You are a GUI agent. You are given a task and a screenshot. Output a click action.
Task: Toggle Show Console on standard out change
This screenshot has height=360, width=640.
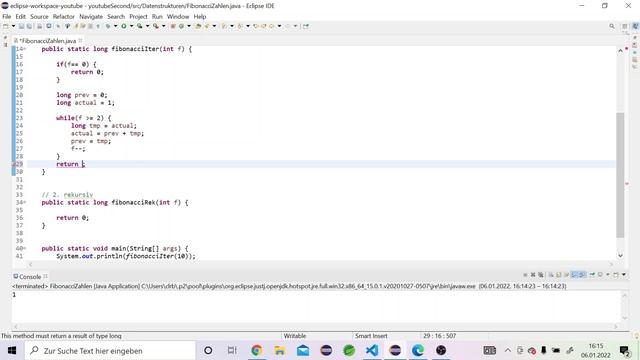(x=575, y=275)
